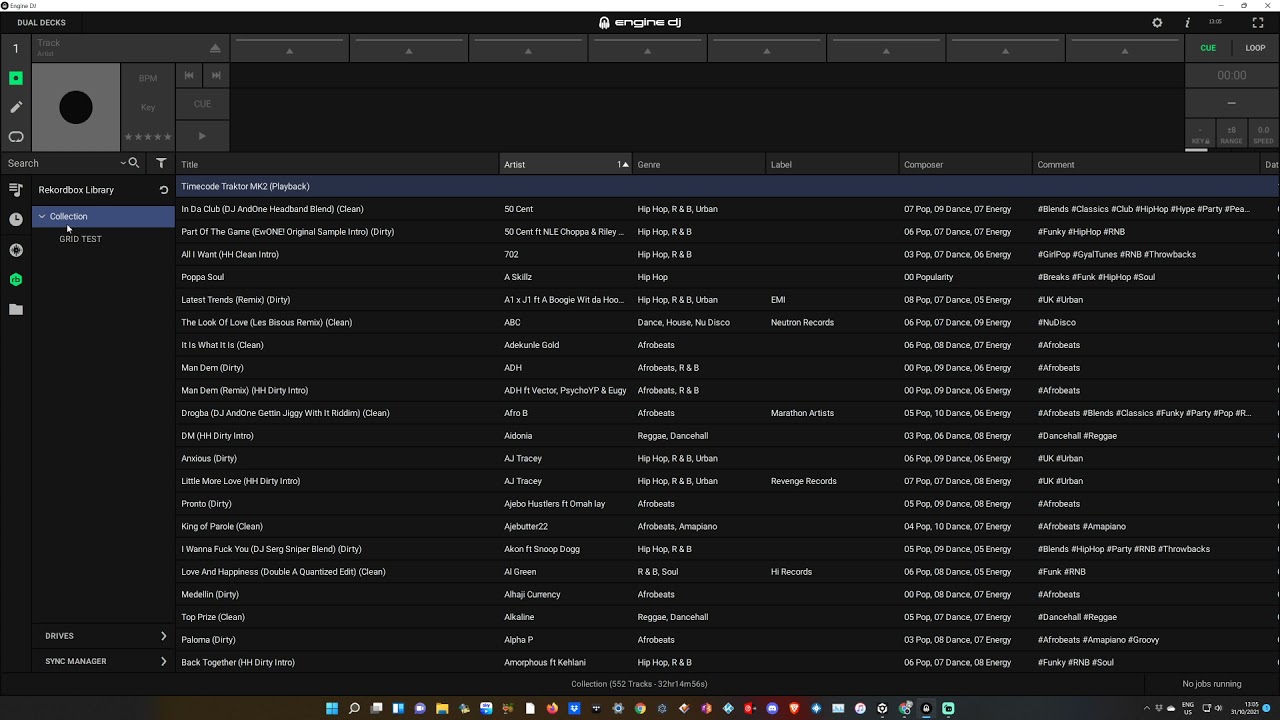Sort tracks by the Composer column
Screen dimensions: 1280x720
[x=965, y=165]
